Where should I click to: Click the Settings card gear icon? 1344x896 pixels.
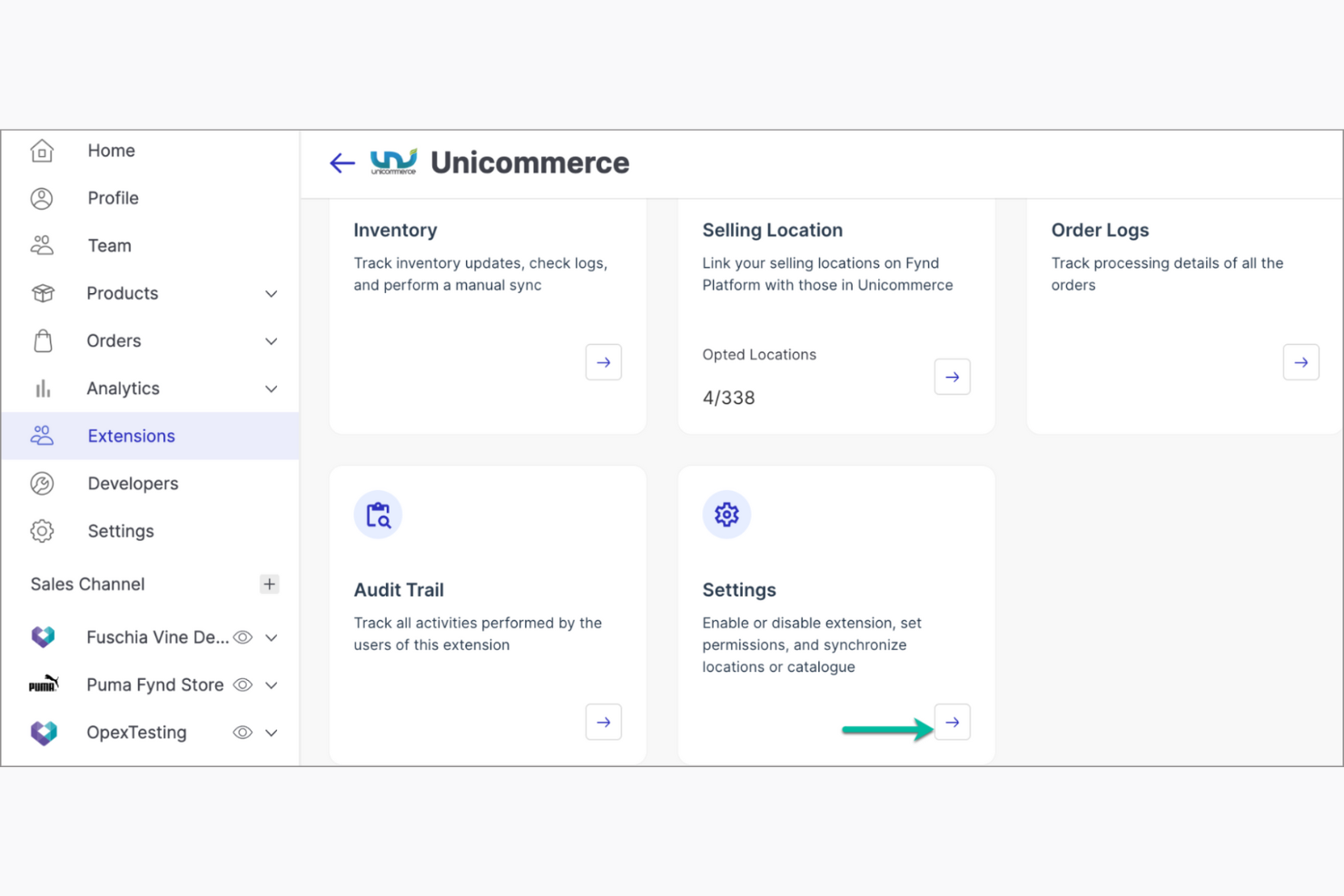coord(726,515)
